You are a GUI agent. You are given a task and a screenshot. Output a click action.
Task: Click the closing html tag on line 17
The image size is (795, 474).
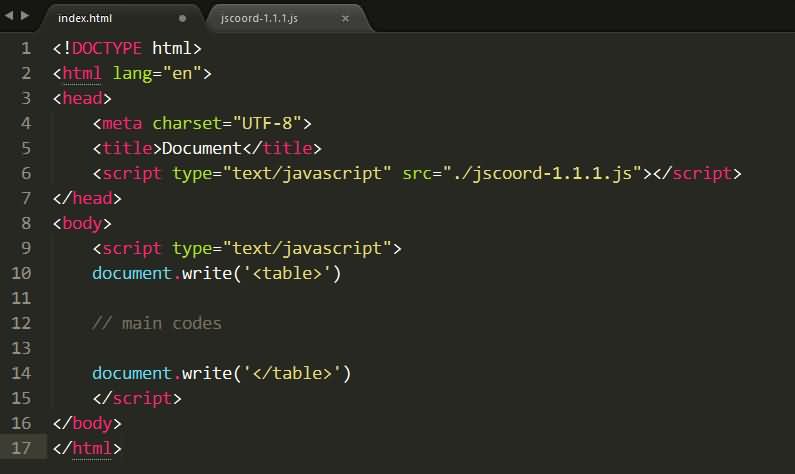point(87,448)
